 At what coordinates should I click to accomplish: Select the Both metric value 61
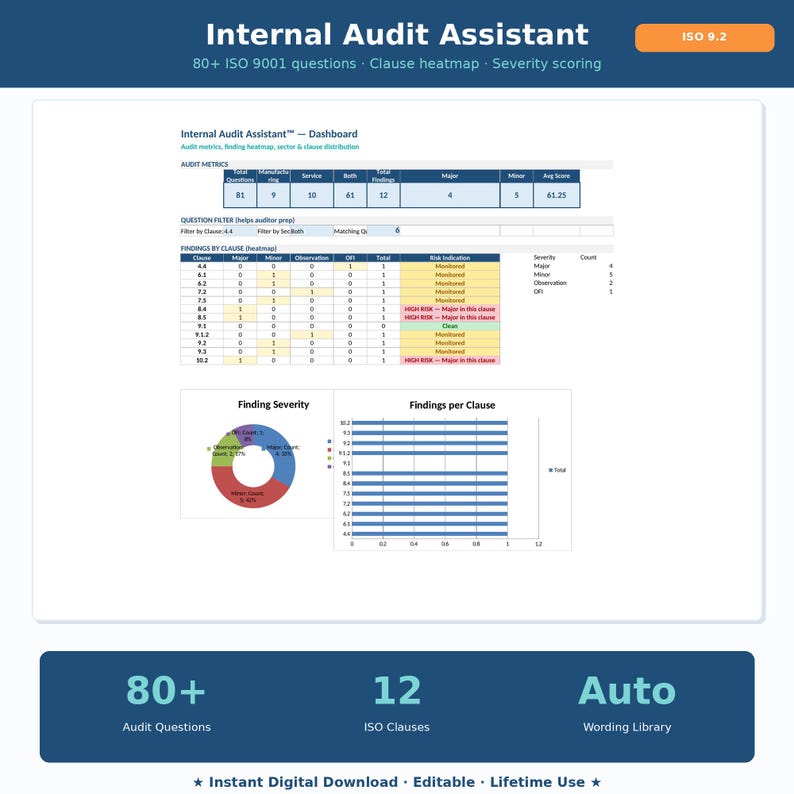point(350,195)
